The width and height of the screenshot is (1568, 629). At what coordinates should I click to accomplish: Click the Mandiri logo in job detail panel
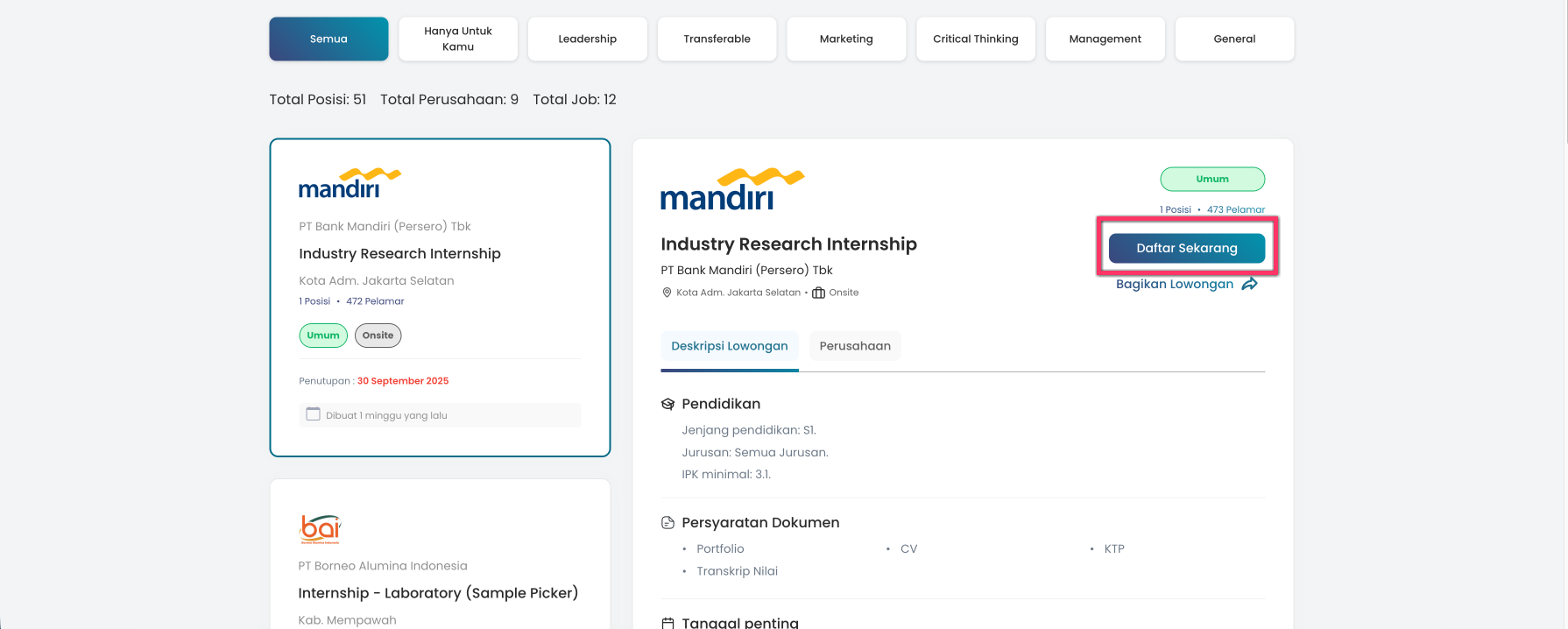point(731,189)
